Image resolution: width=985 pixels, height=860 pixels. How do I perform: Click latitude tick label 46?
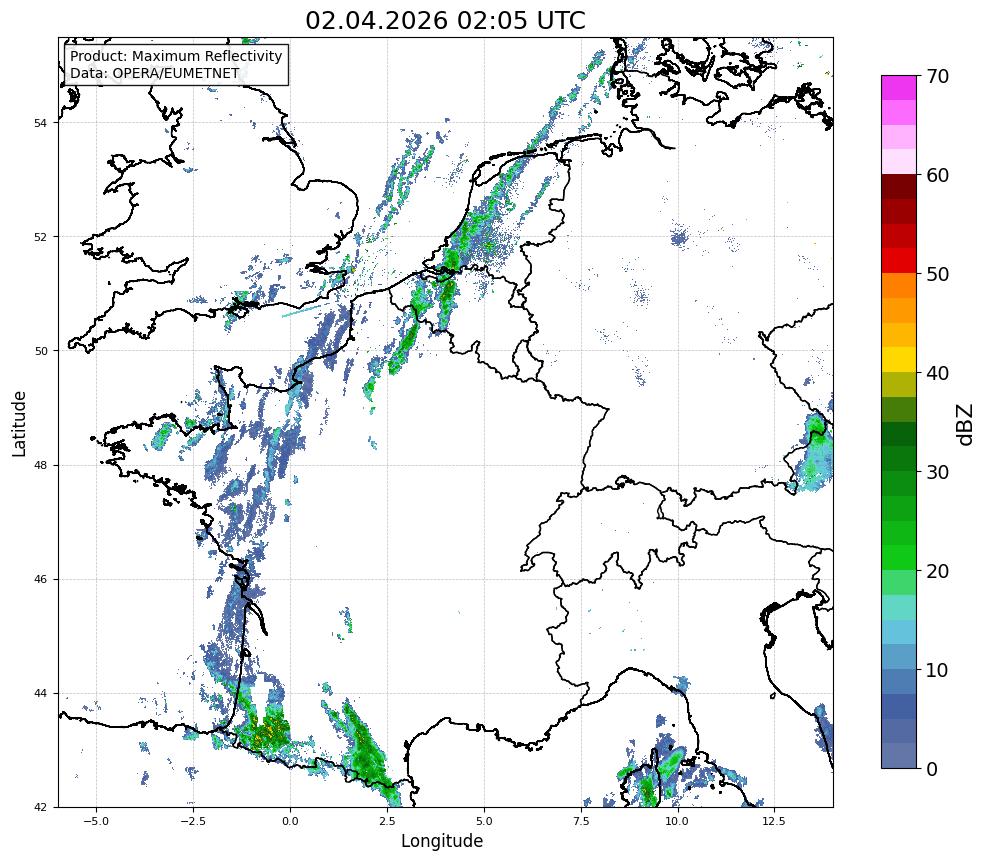point(40,580)
